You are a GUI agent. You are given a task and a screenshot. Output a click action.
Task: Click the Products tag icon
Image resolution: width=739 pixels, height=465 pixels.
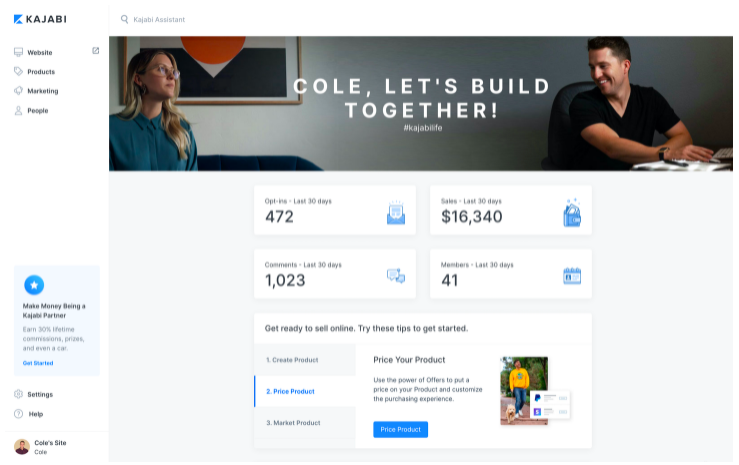click(18, 72)
